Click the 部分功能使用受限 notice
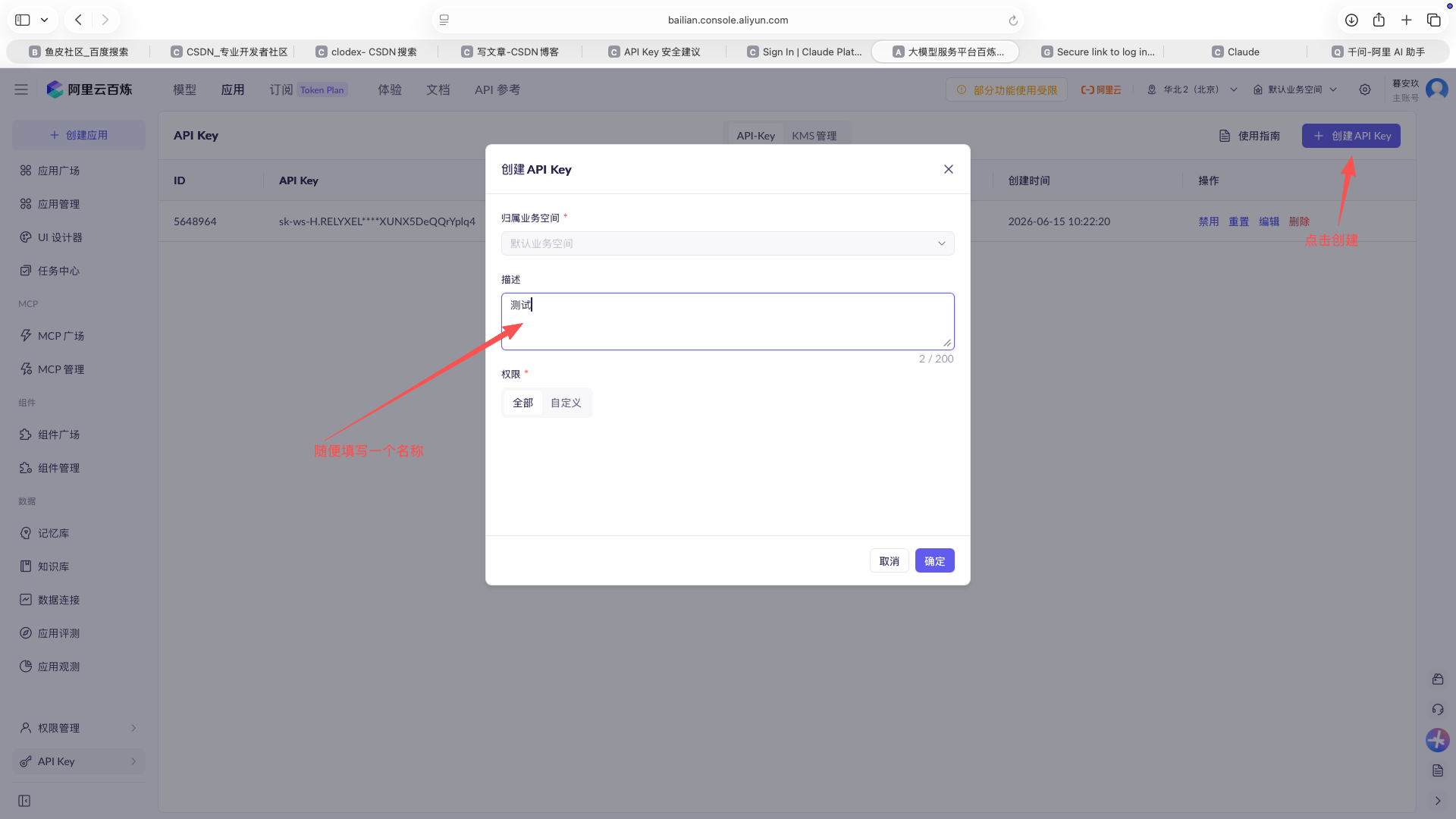The height and width of the screenshot is (819, 1456). click(x=1006, y=89)
